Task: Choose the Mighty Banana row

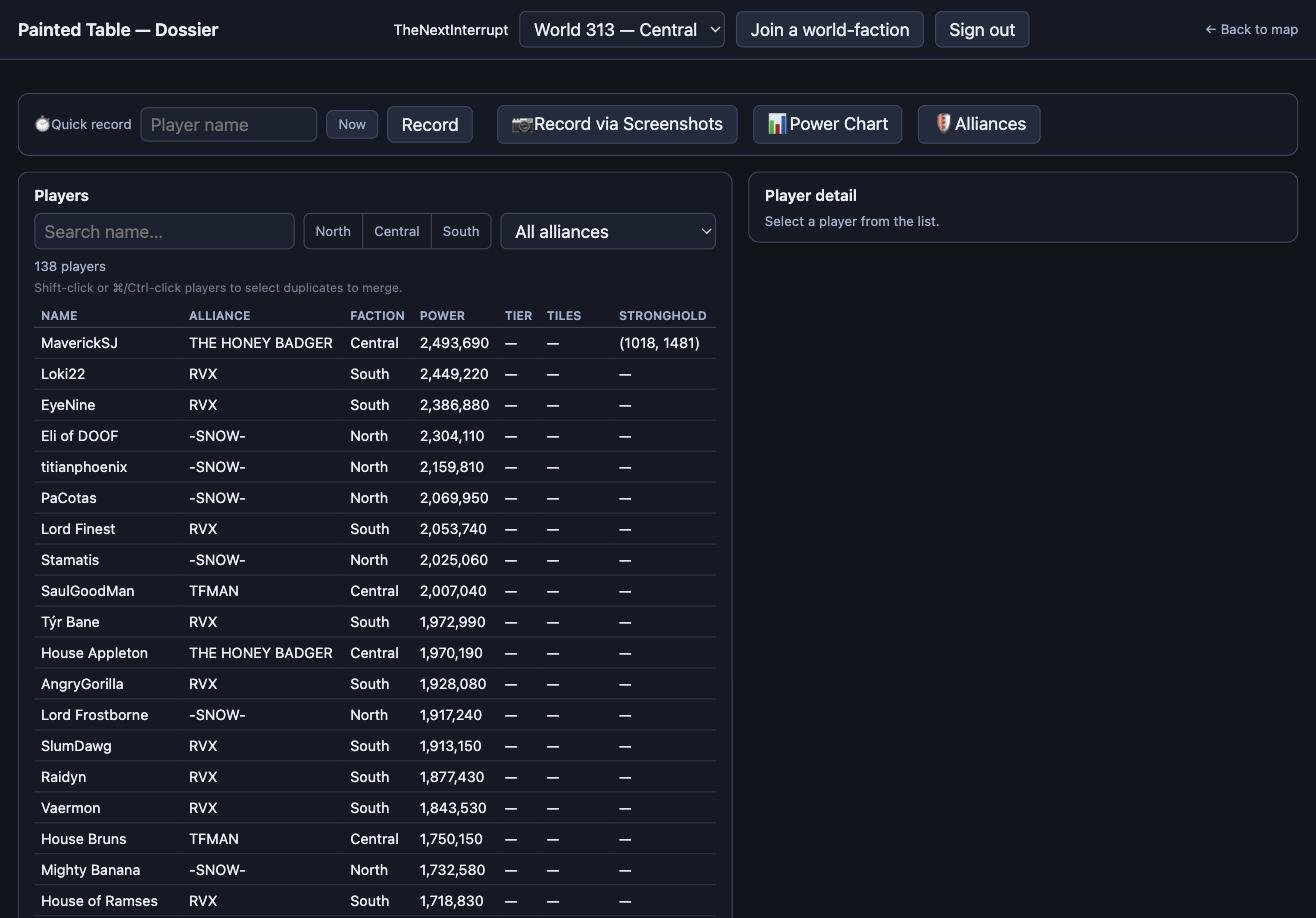Action: click(375, 870)
